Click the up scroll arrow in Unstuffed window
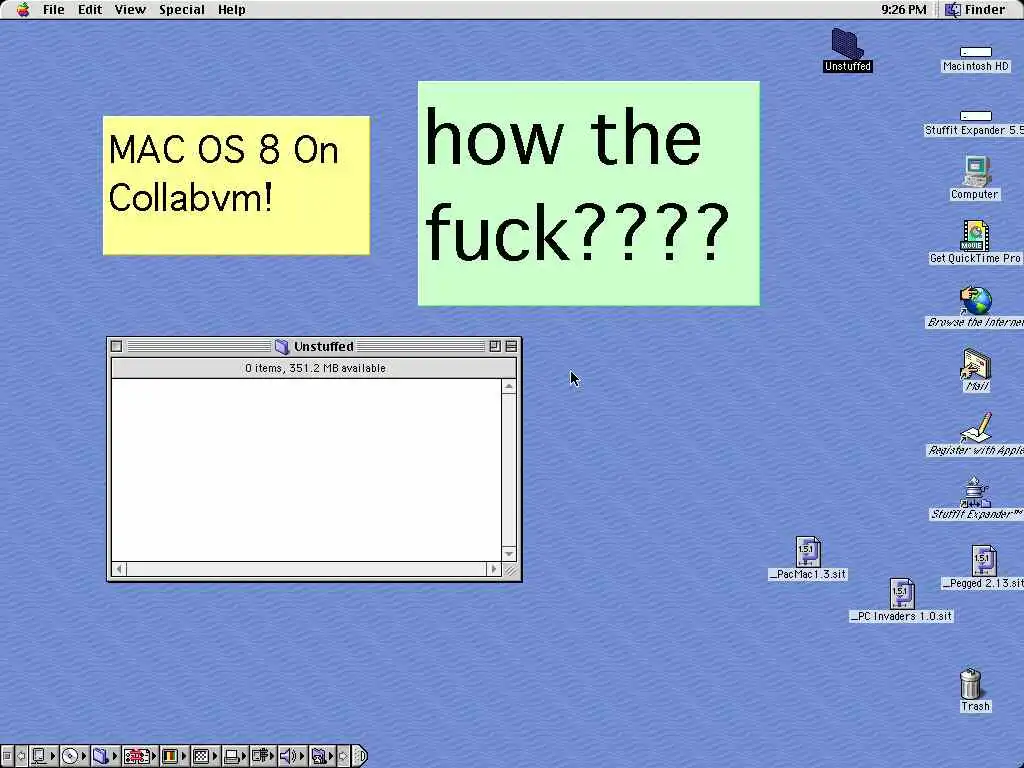Viewport: 1024px width, 768px height. click(x=509, y=387)
